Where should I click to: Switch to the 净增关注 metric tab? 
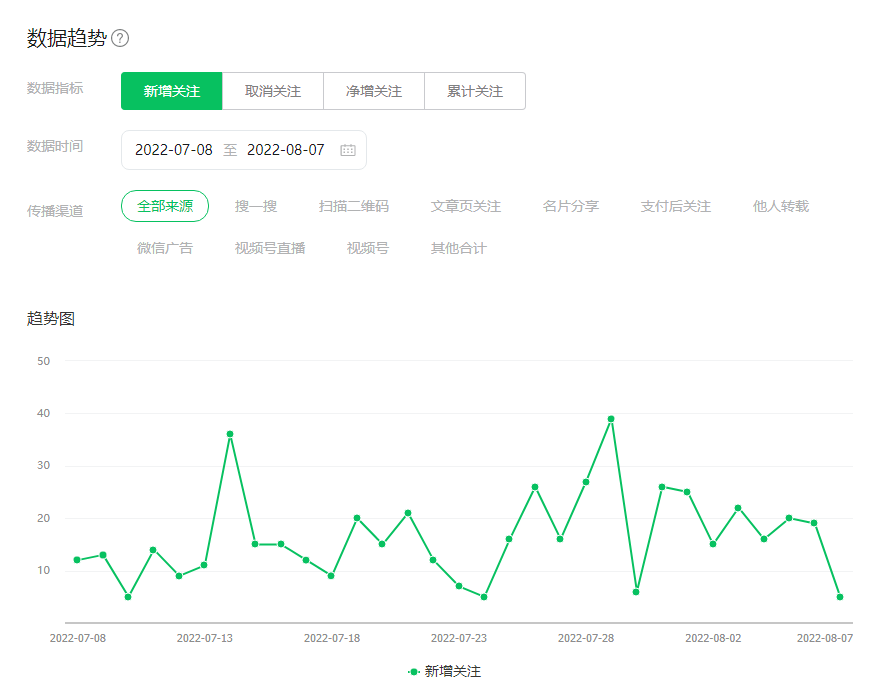374,91
